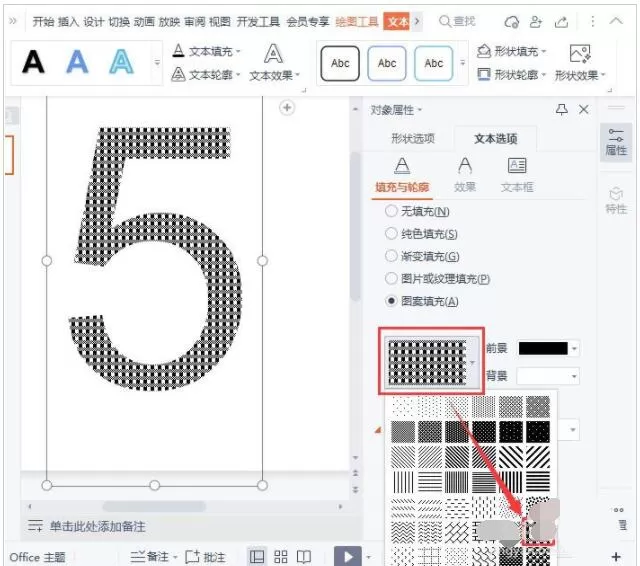This screenshot has height=566, width=640.
Task: Click 单击此处添加备注 notes area
Action: pyautogui.click(x=98, y=526)
